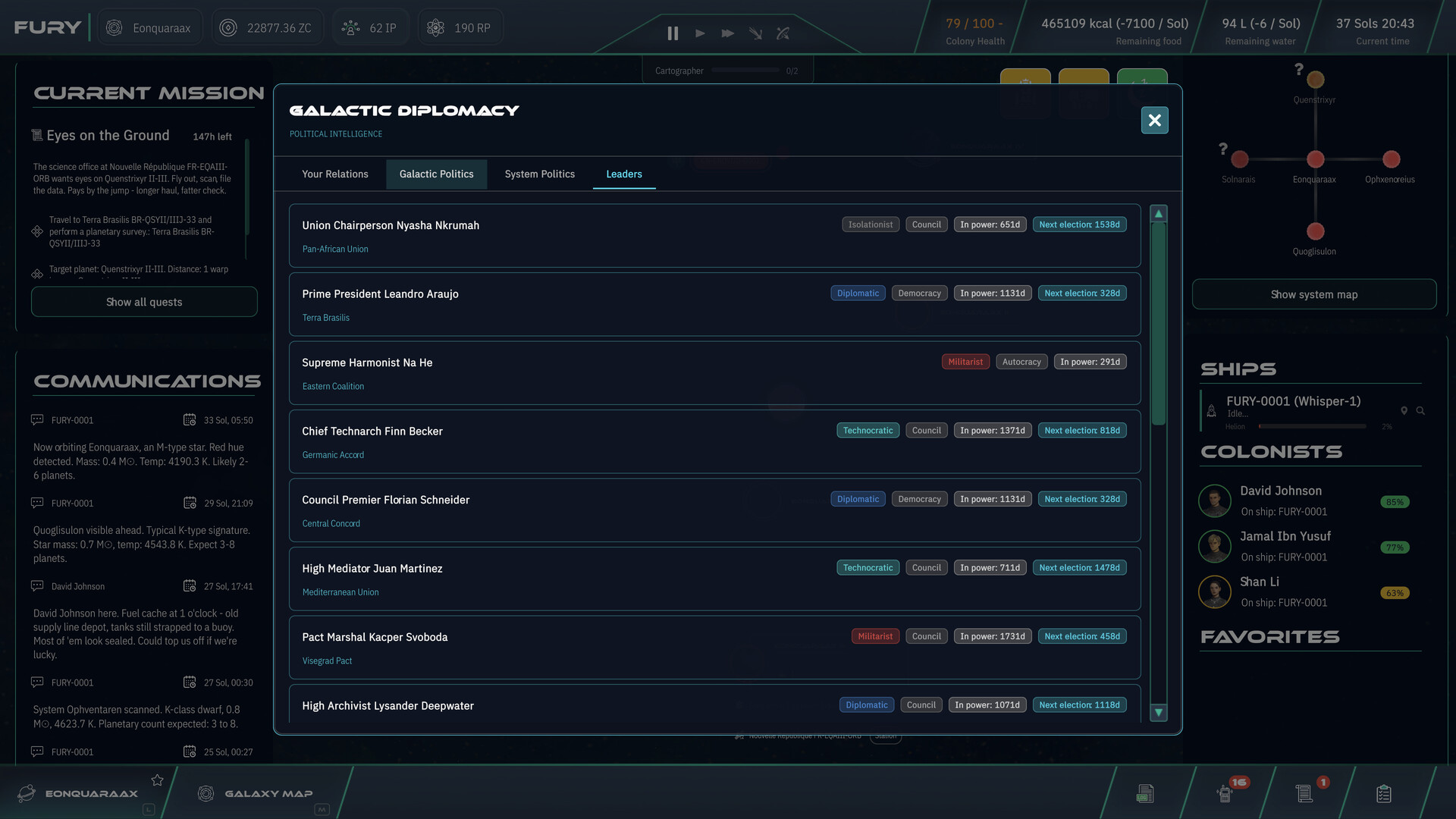Open radio messages with 16 badge
Image resolution: width=1456 pixels, height=819 pixels.
coord(1225,793)
